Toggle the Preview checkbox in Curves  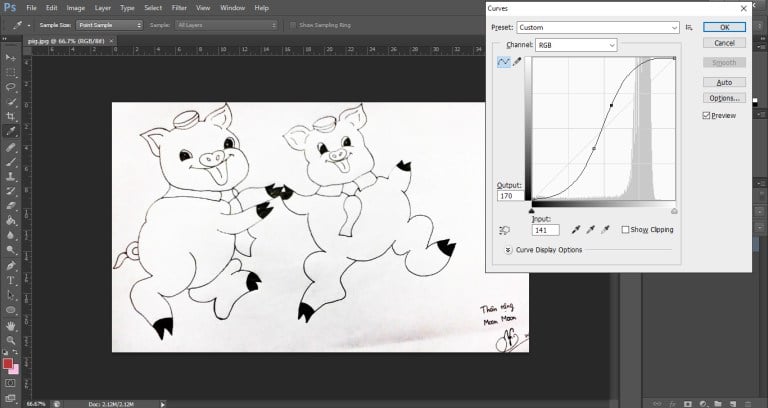pyautogui.click(x=706, y=116)
